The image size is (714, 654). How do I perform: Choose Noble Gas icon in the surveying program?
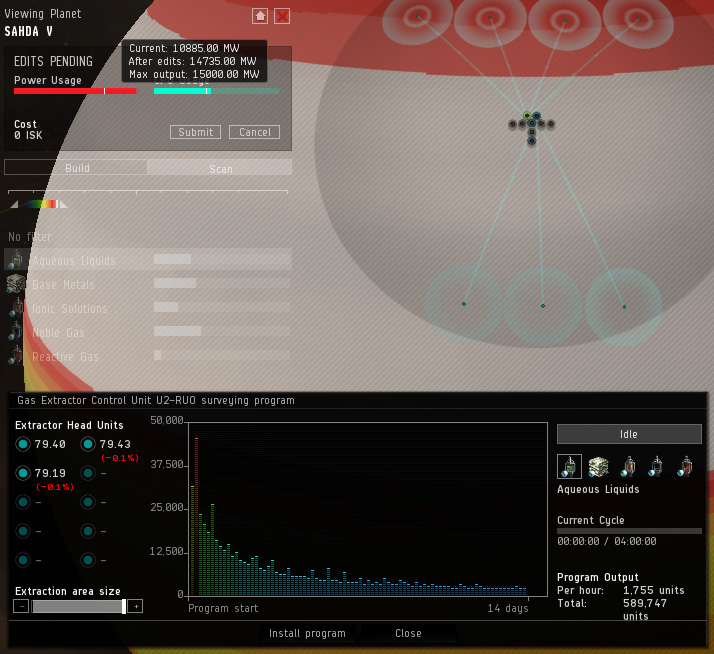click(656, 466)
